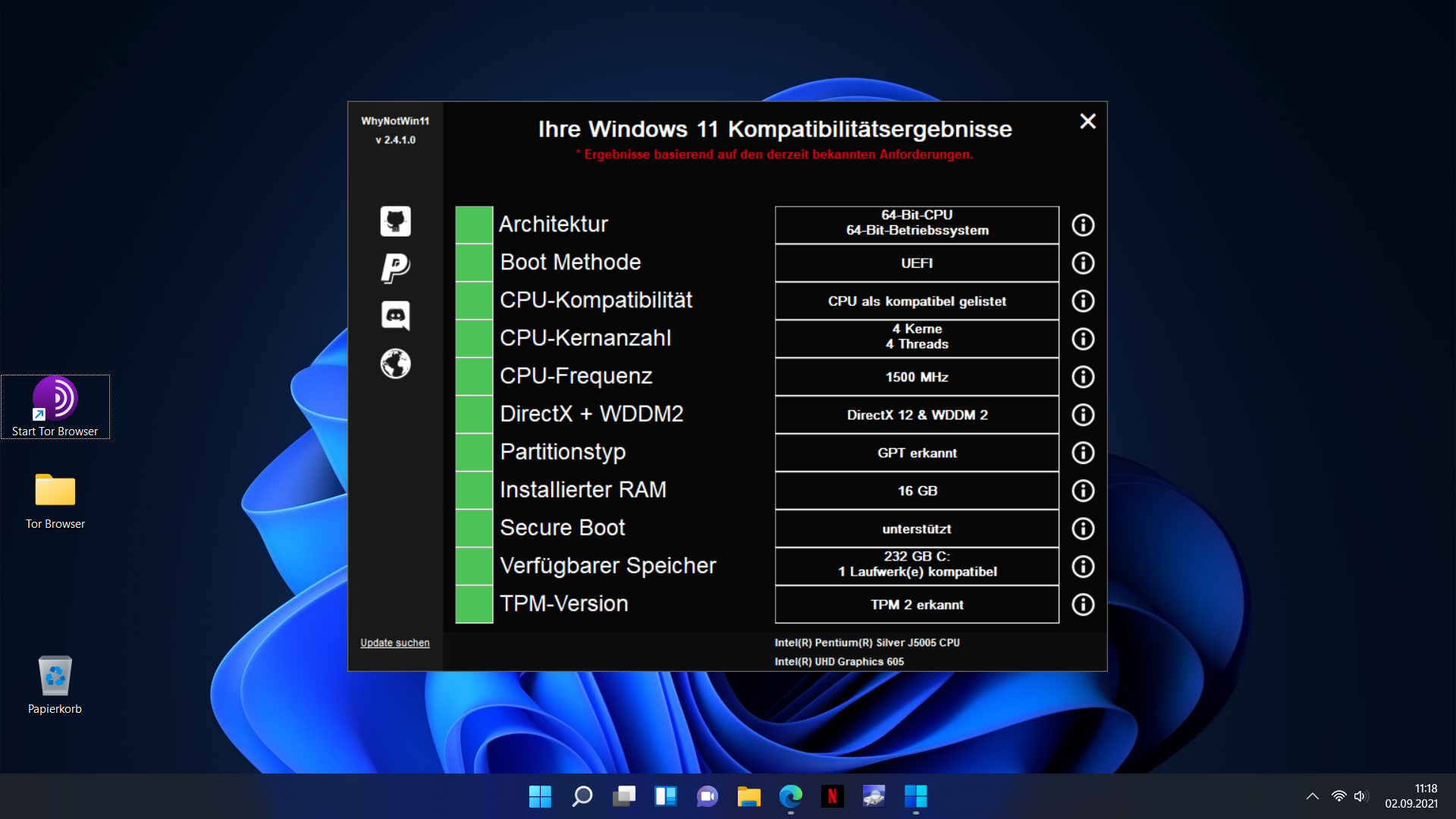Open the GitHub icon in sidebar
1456x819 pixels.
click(x=395, y=221)
